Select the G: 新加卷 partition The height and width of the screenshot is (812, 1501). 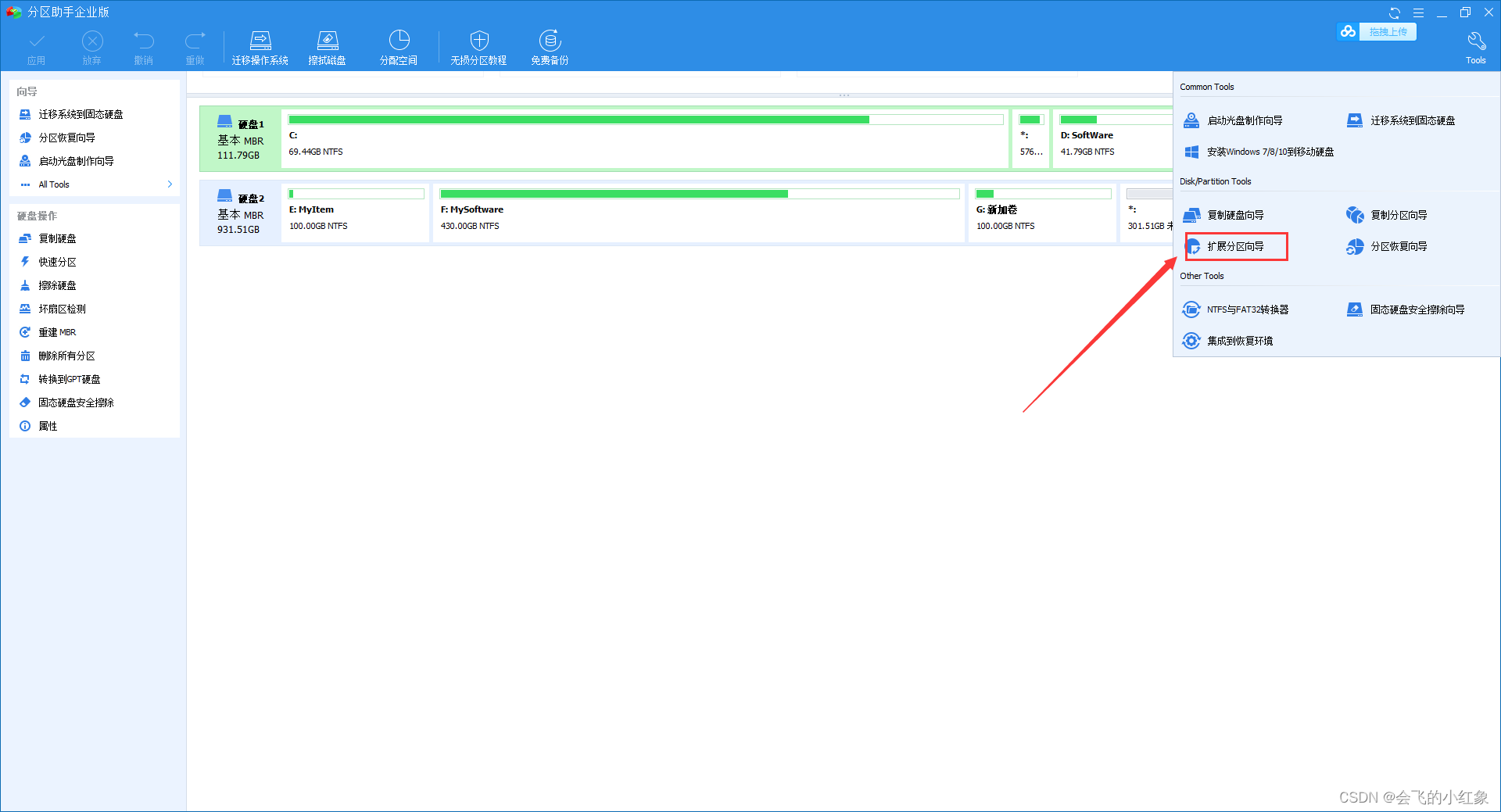pos(1042,213)
